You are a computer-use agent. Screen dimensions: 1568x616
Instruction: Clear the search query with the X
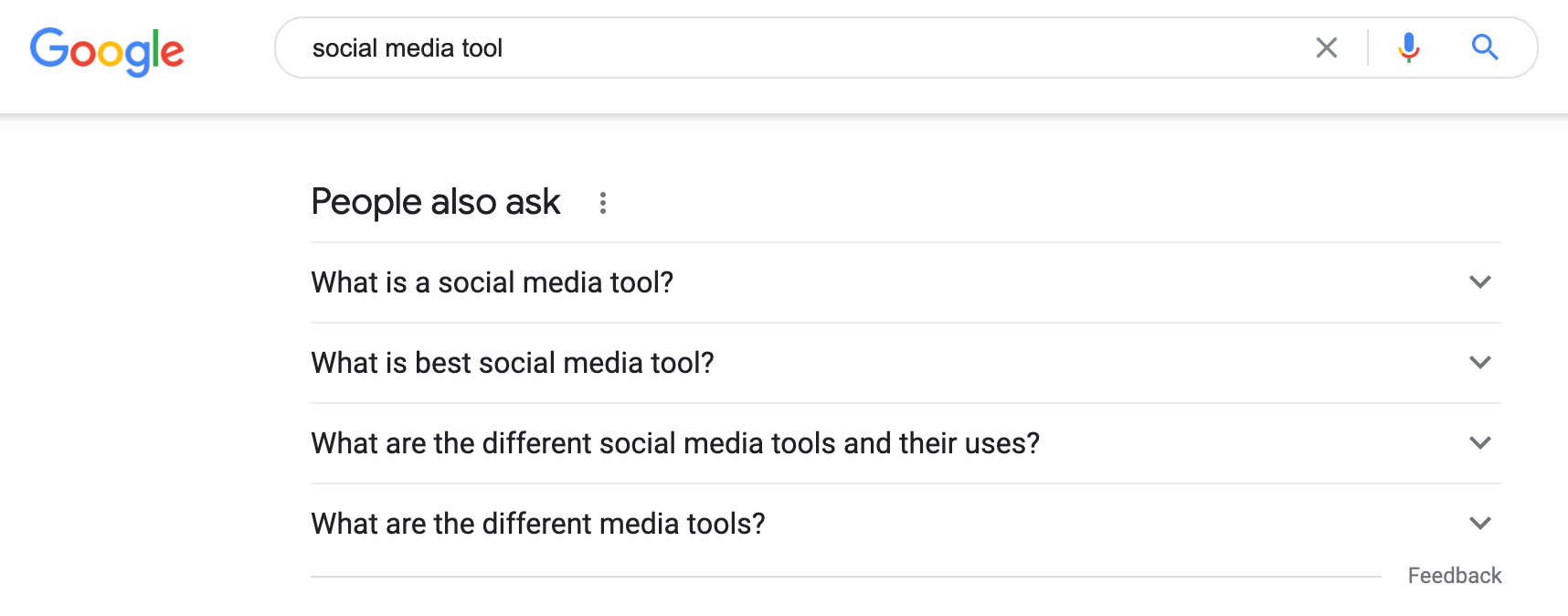coord(1326,48)
